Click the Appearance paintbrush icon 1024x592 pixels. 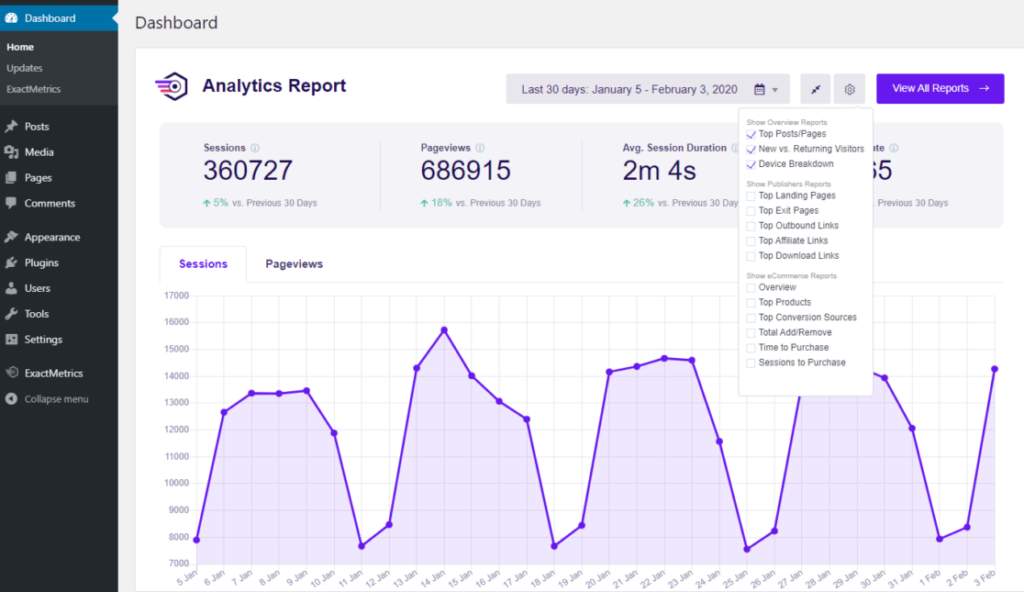coord(13,237)
